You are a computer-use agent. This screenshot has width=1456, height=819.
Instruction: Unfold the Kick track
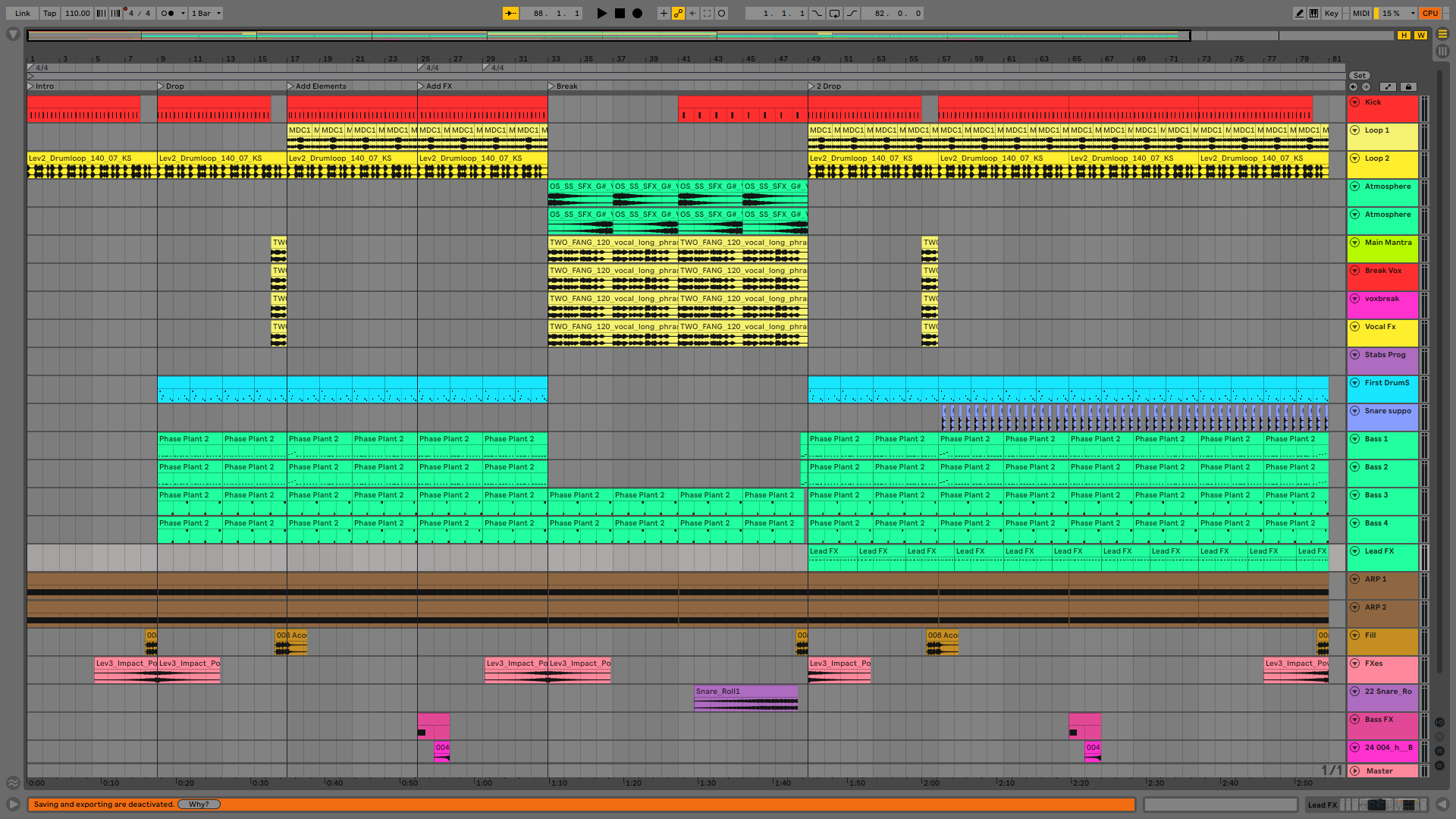pyautogui.click(x=1355, y=102)
